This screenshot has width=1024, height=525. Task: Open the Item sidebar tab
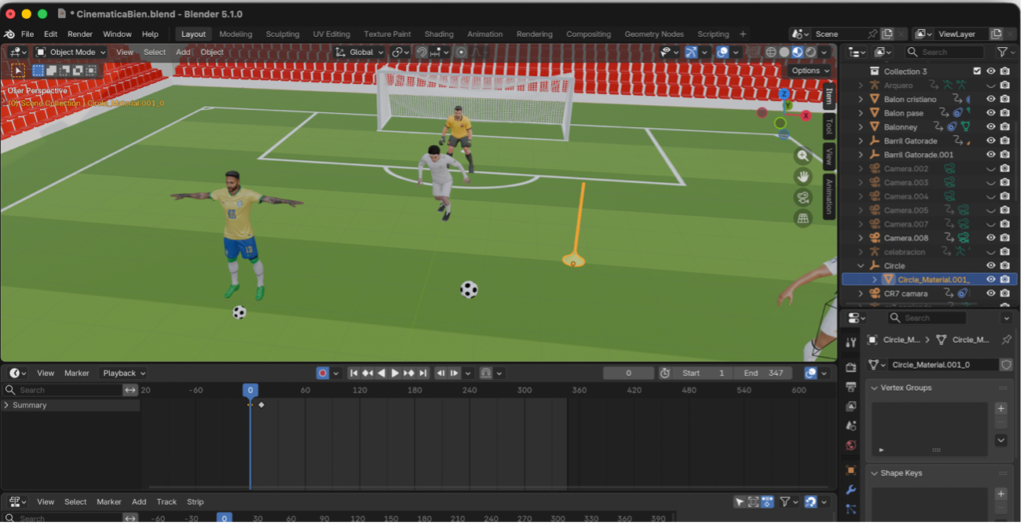831,97
